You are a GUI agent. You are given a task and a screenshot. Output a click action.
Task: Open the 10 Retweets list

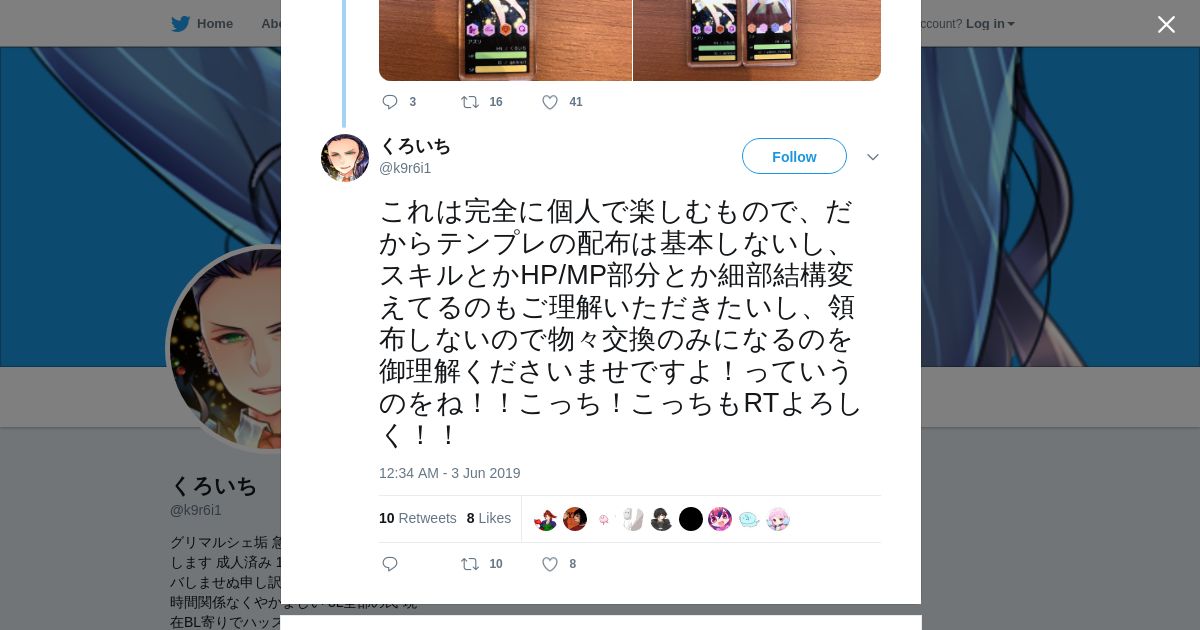[418, 518]
